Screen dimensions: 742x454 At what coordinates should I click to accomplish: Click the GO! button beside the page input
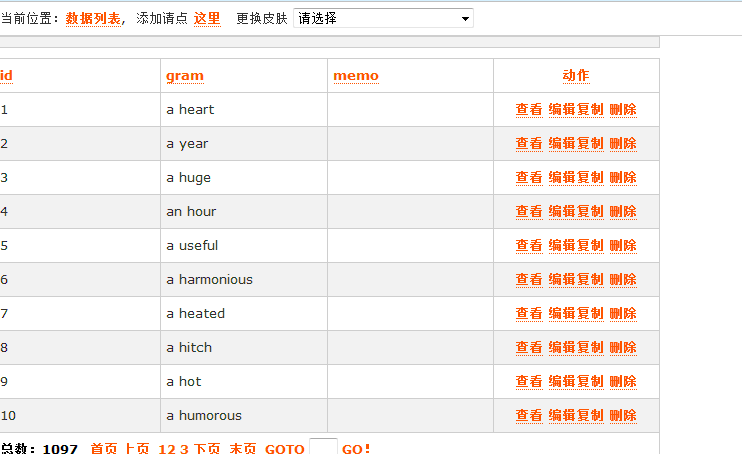point(356,448)
